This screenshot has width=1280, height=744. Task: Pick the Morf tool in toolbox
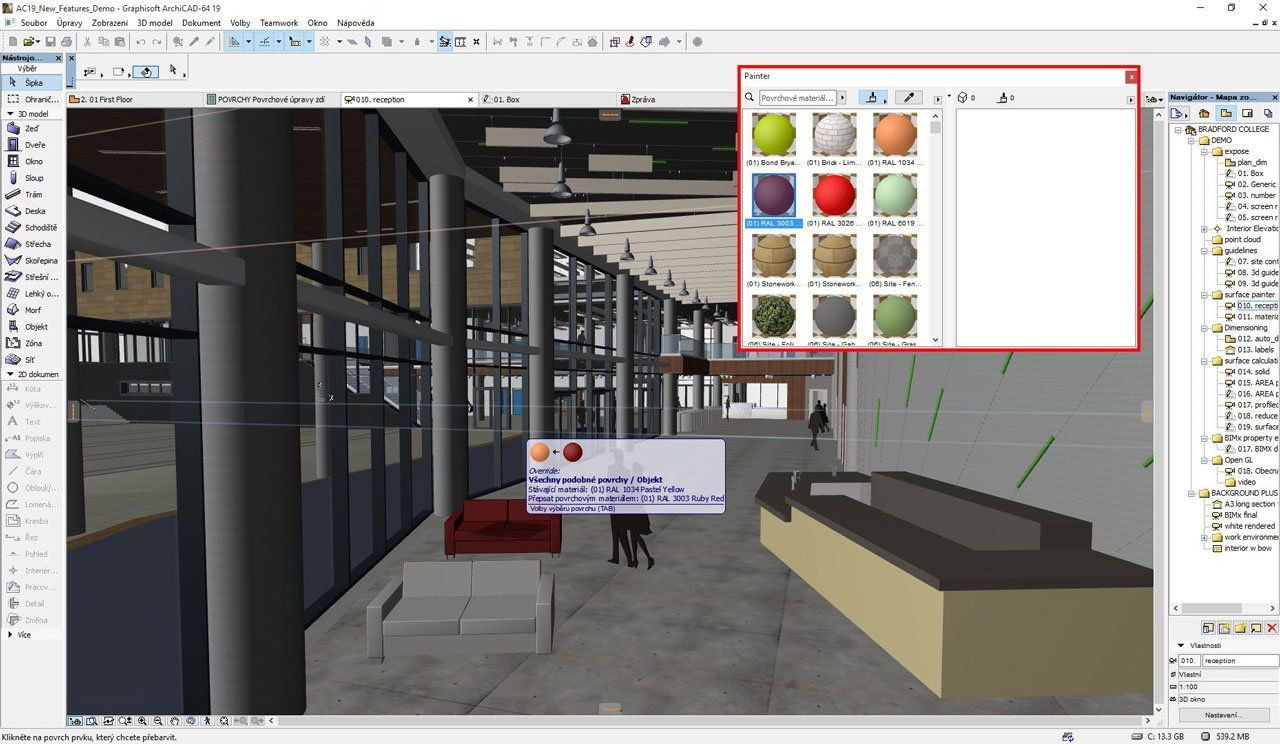click(32, 310)
